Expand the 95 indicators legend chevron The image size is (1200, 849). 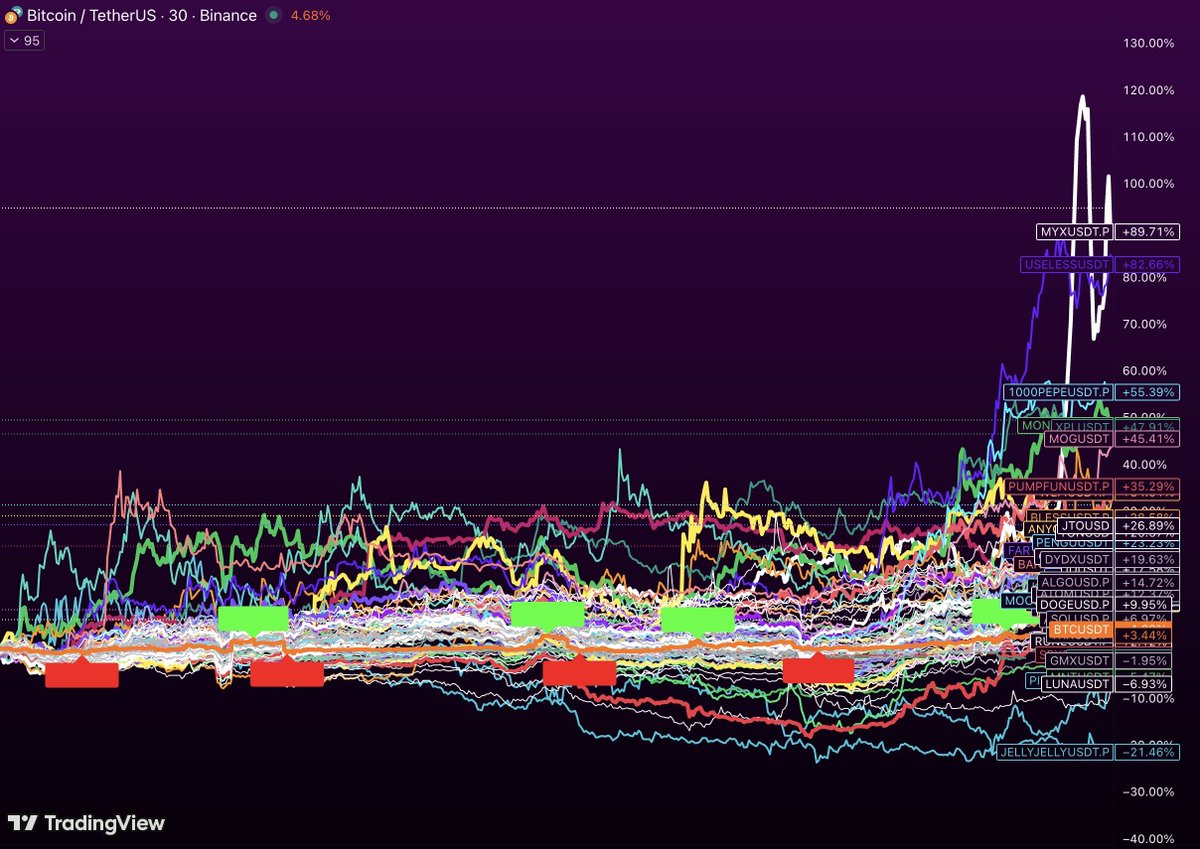click(x=15, y=41)
